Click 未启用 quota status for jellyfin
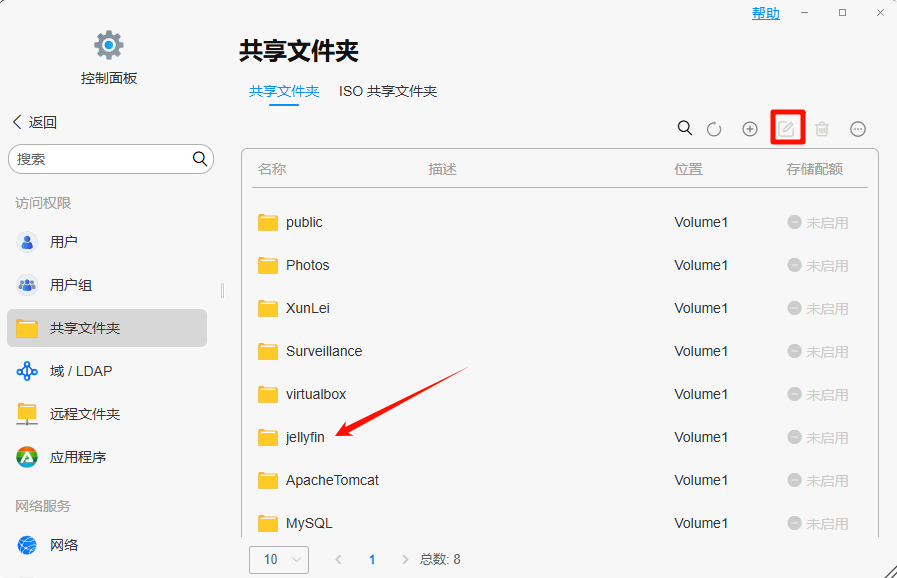 pos(817,438)
